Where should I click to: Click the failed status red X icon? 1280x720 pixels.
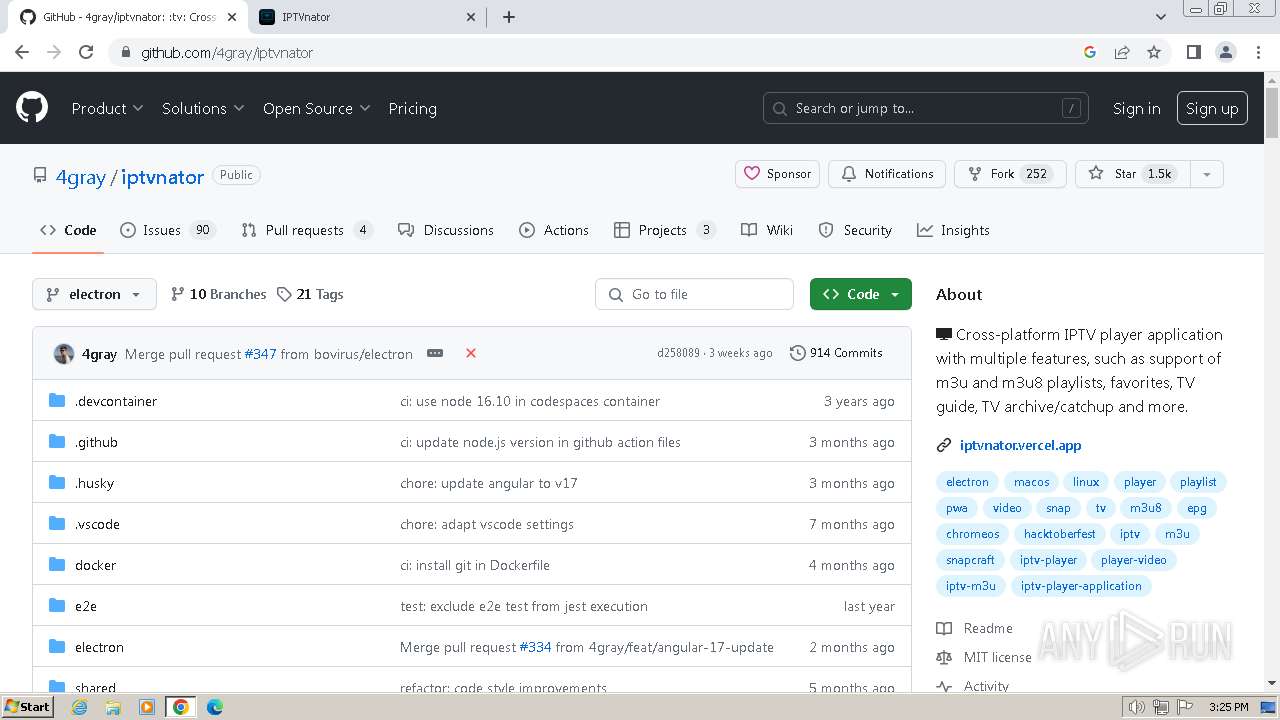click(x=471, y=353)
